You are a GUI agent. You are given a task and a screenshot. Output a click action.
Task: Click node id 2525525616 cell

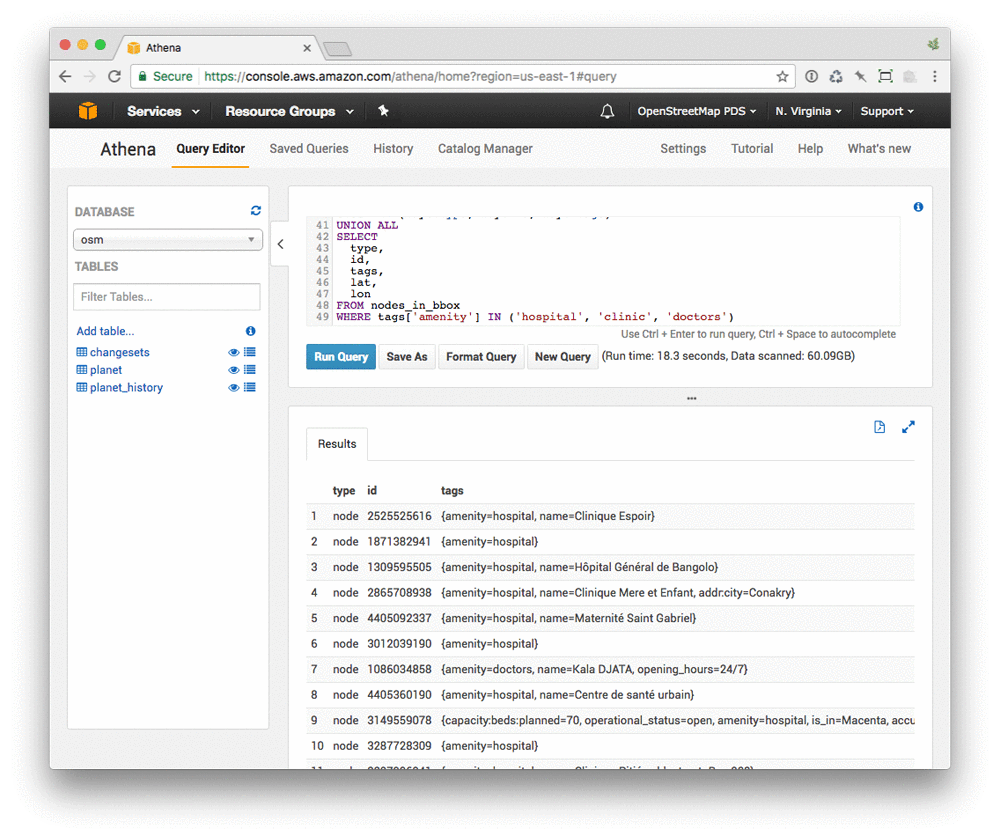click(x=399, y=516)
